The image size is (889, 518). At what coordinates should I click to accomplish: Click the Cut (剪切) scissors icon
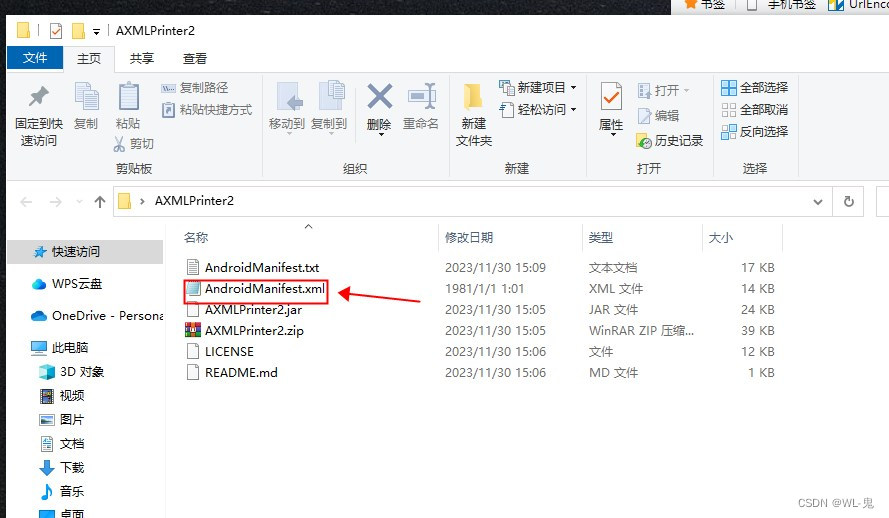(x=119, y=144)
